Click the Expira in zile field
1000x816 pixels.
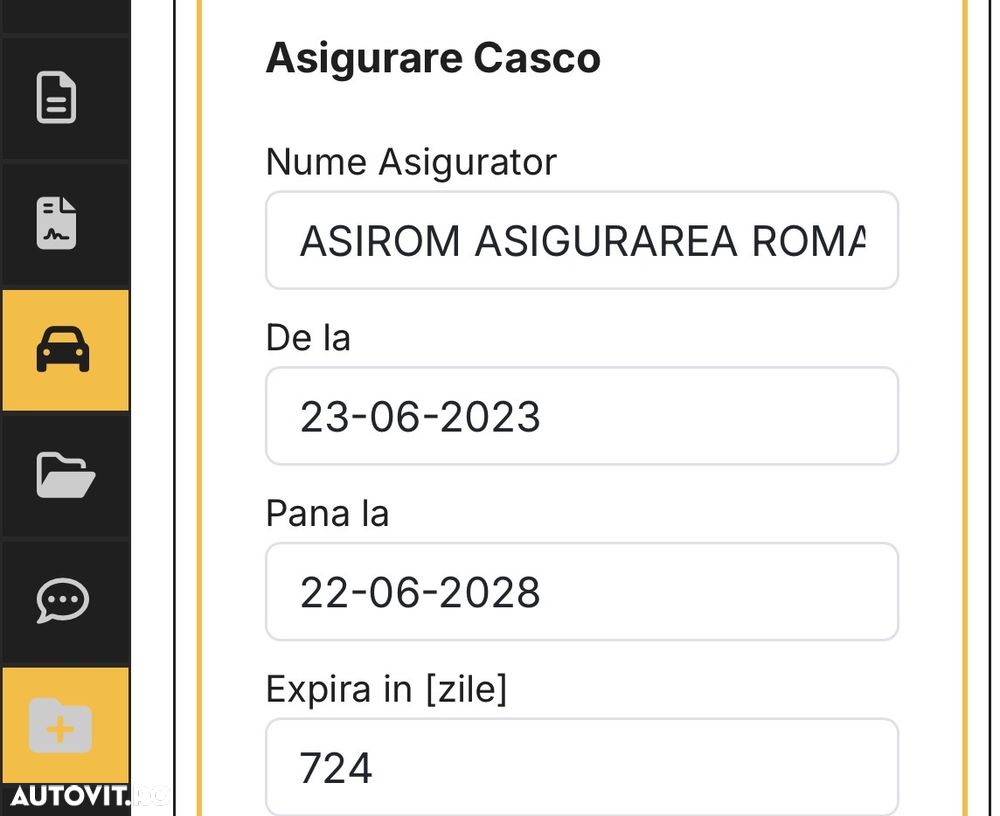[x=582, y=767]
